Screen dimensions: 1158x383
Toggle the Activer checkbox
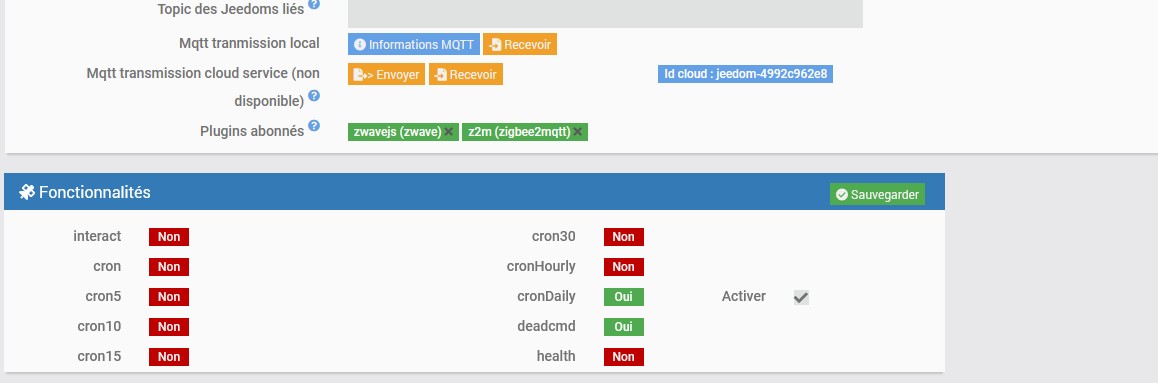pyautogui.click(x=801, y=297)
